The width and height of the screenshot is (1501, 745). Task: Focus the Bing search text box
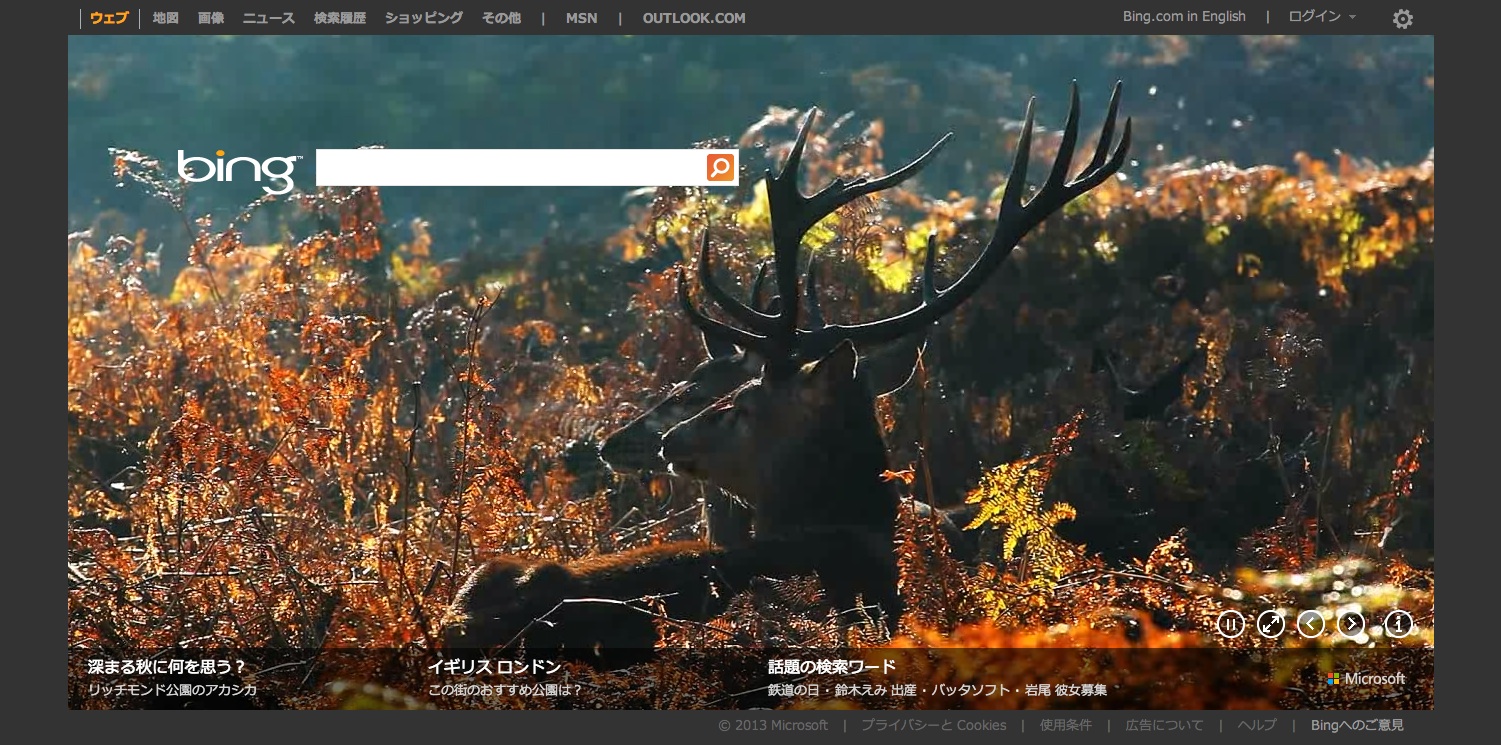510,167
